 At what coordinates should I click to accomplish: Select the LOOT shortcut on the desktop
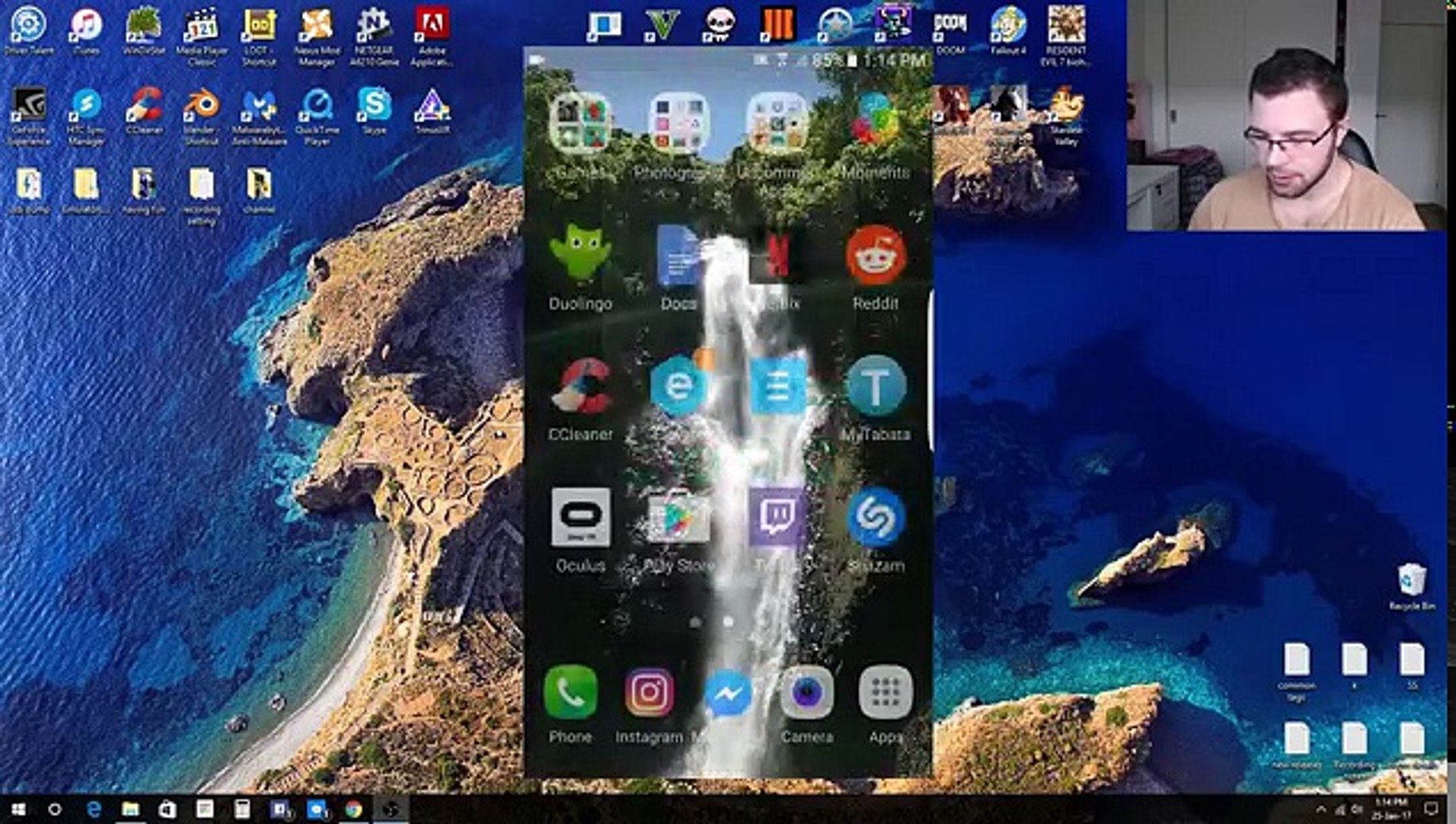point(259,35)
